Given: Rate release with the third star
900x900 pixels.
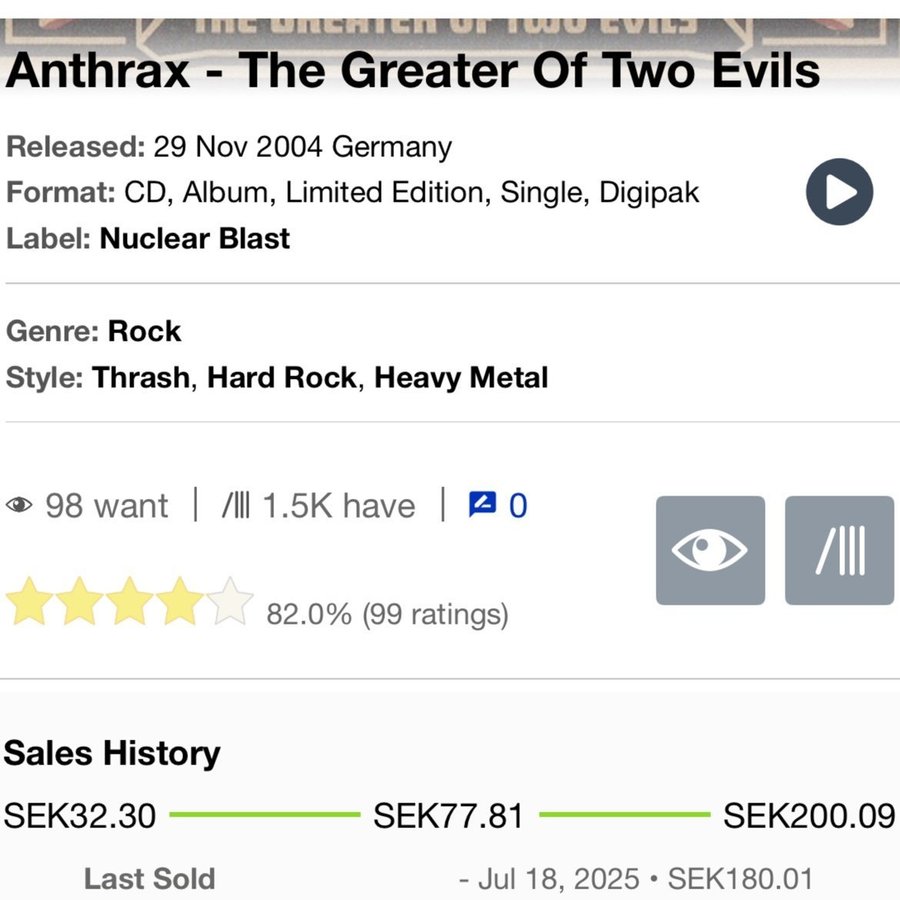Looking at the screenshot, I should pos(130,601).
